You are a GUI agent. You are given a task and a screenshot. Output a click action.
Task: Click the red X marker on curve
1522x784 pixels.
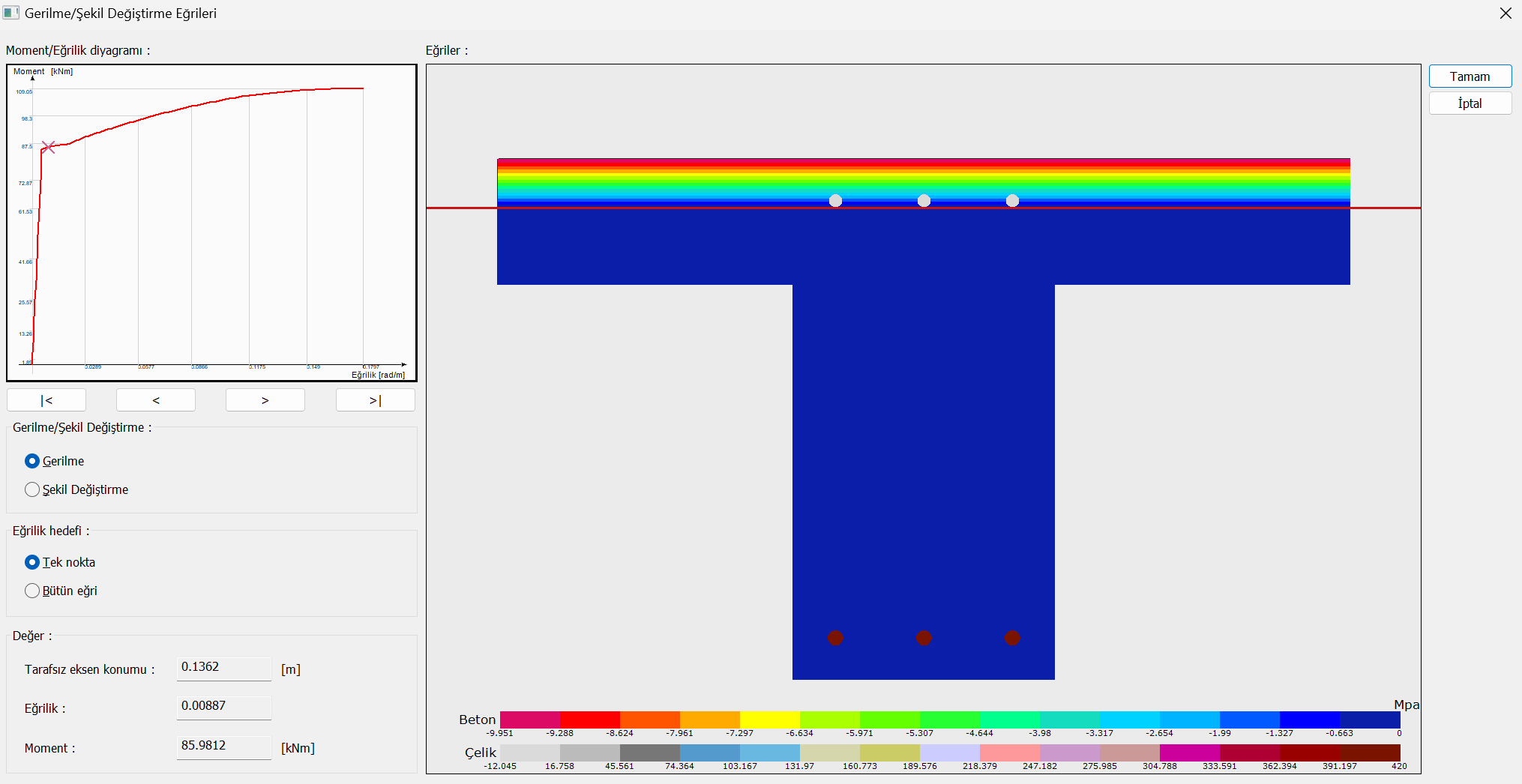click(49, 147)
